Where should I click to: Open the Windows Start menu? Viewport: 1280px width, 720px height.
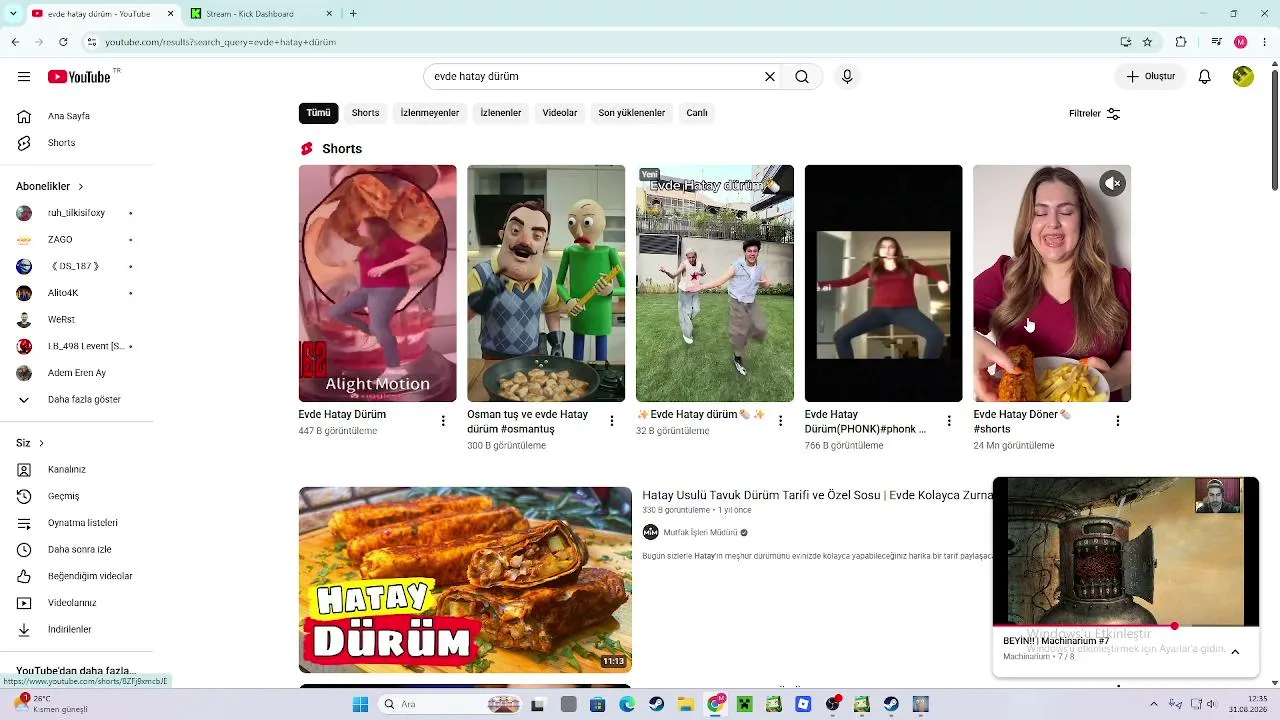[360, 704]
